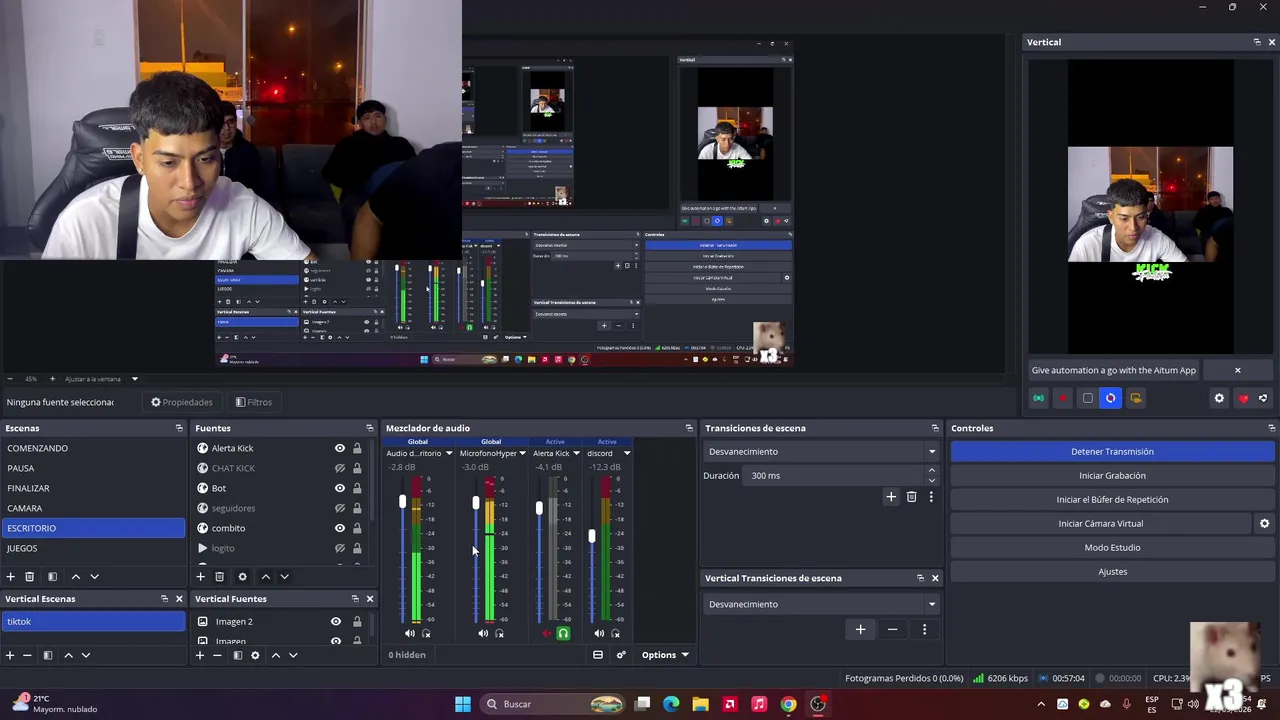This screenshot has height=720, width=1280.
Task: Open Alerta Kick mixer channel dropdown arrow
Action: tap(576, 453)
